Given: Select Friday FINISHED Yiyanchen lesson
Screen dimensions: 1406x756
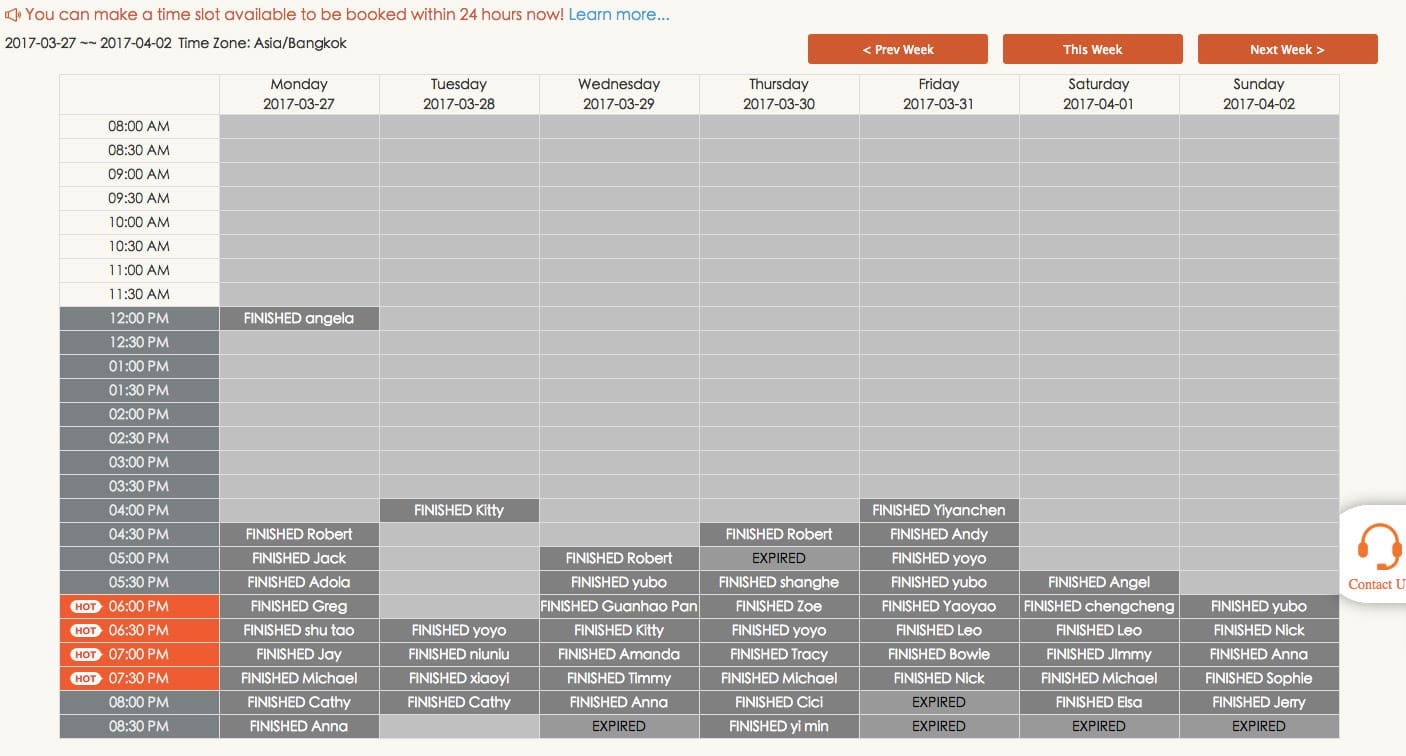Looking at the screenshot, I should (x=939, y=510).
